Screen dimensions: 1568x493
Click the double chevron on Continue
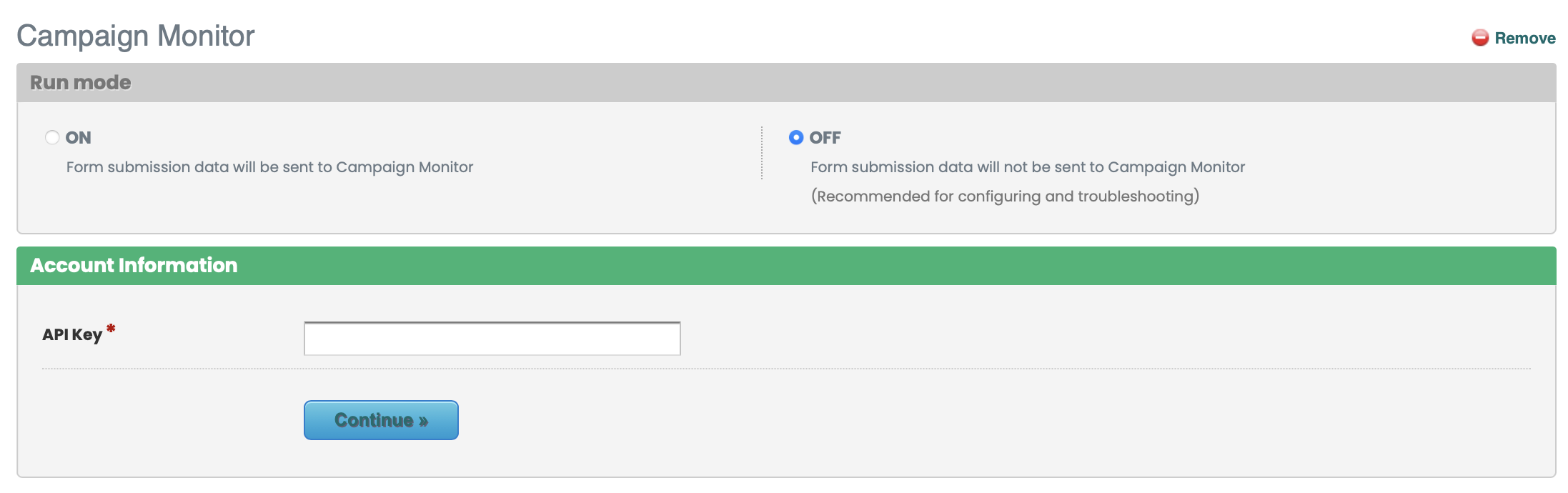tap(423, 421)
